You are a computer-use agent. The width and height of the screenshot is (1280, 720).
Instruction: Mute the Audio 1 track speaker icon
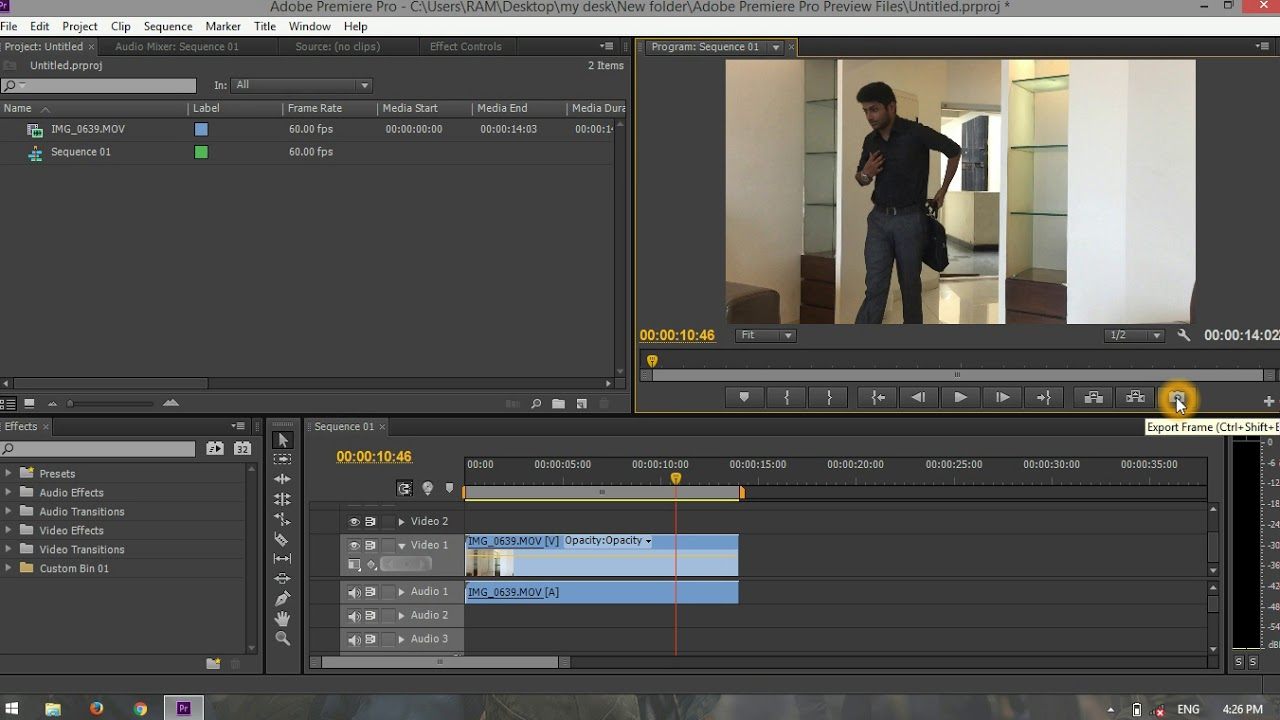pos(355,592)
